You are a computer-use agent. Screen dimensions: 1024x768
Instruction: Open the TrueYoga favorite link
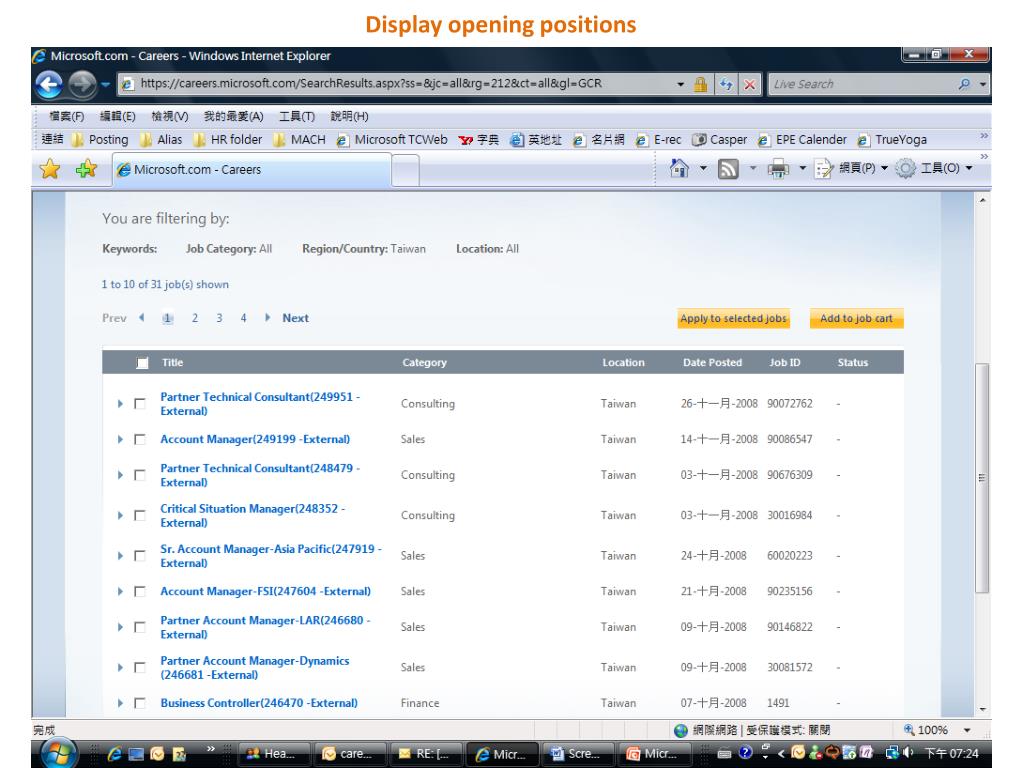[x=892, y=140]
